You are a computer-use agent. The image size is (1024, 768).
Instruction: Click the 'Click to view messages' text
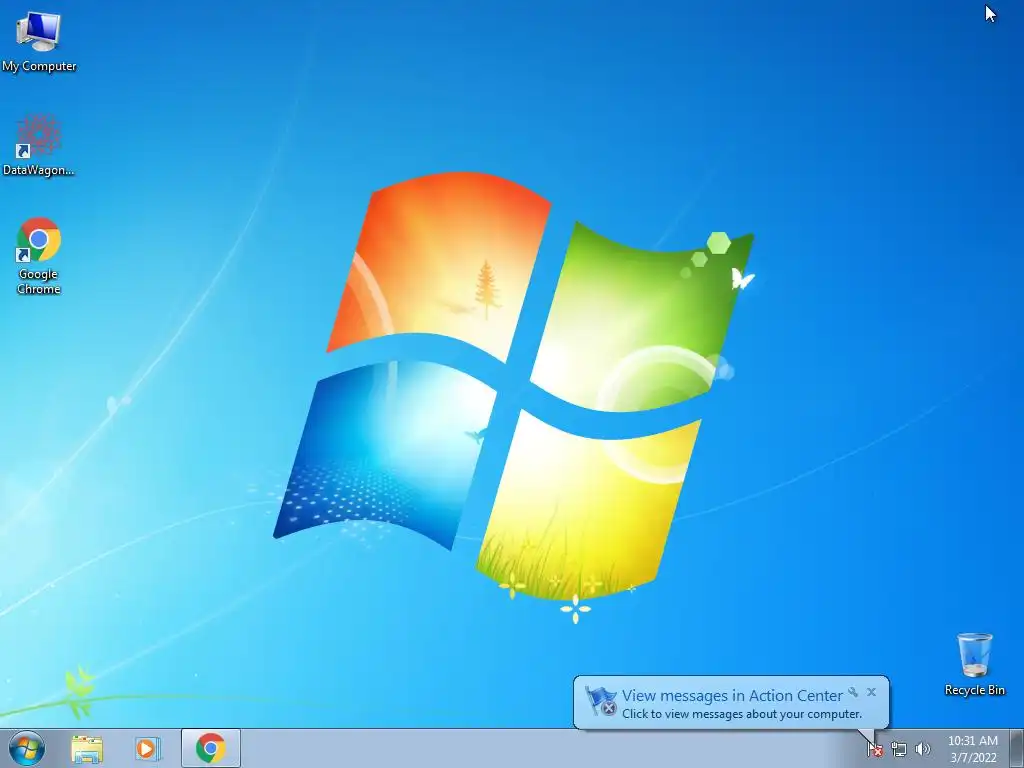click(742, 714)
